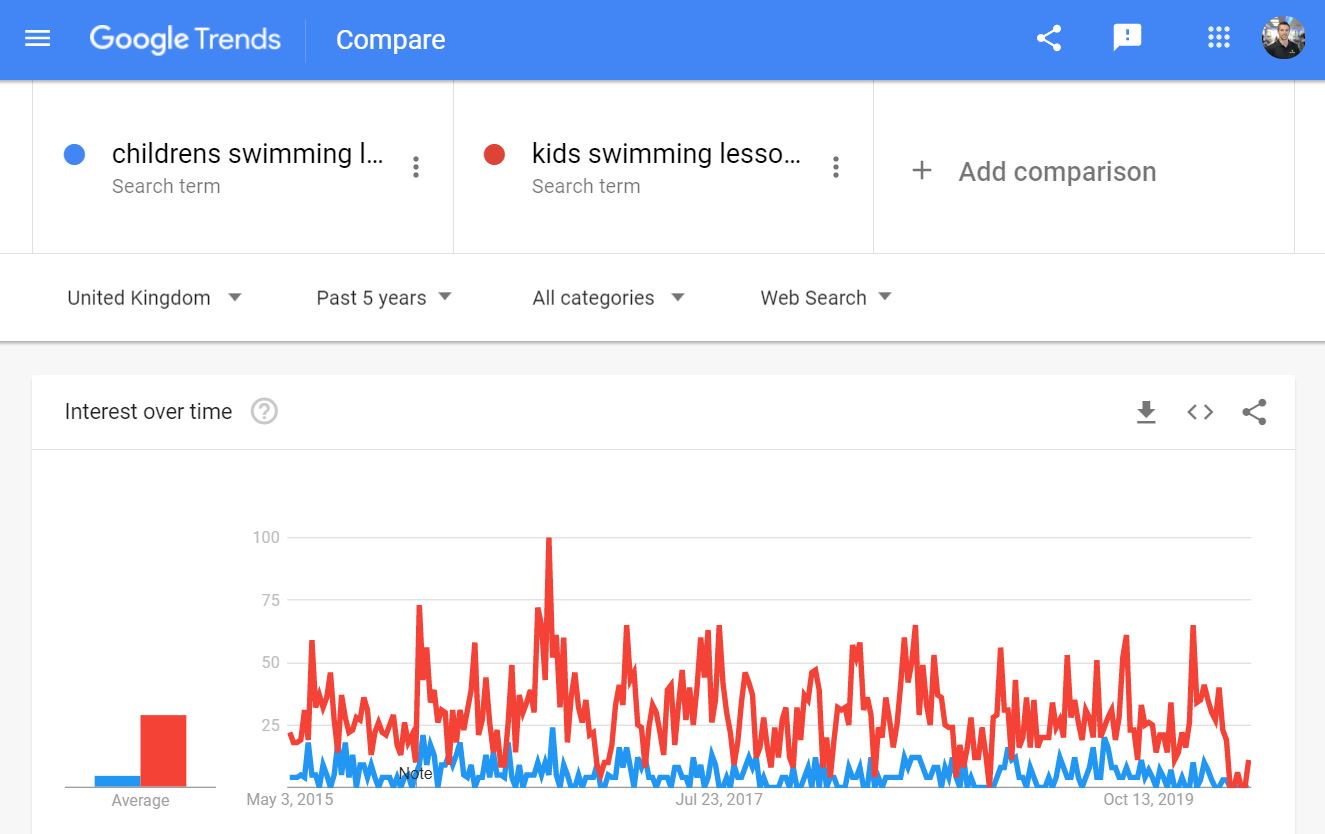Screen dimensions: 1325x834
Task: Click Add comparison button
Action: coord(1034,172)
